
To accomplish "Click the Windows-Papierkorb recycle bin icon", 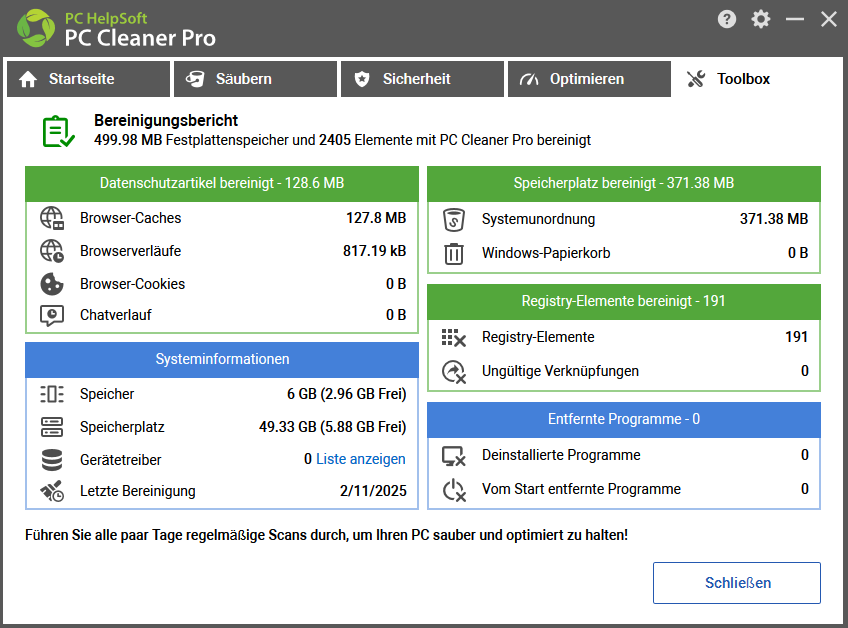I will tap(454, 254).
